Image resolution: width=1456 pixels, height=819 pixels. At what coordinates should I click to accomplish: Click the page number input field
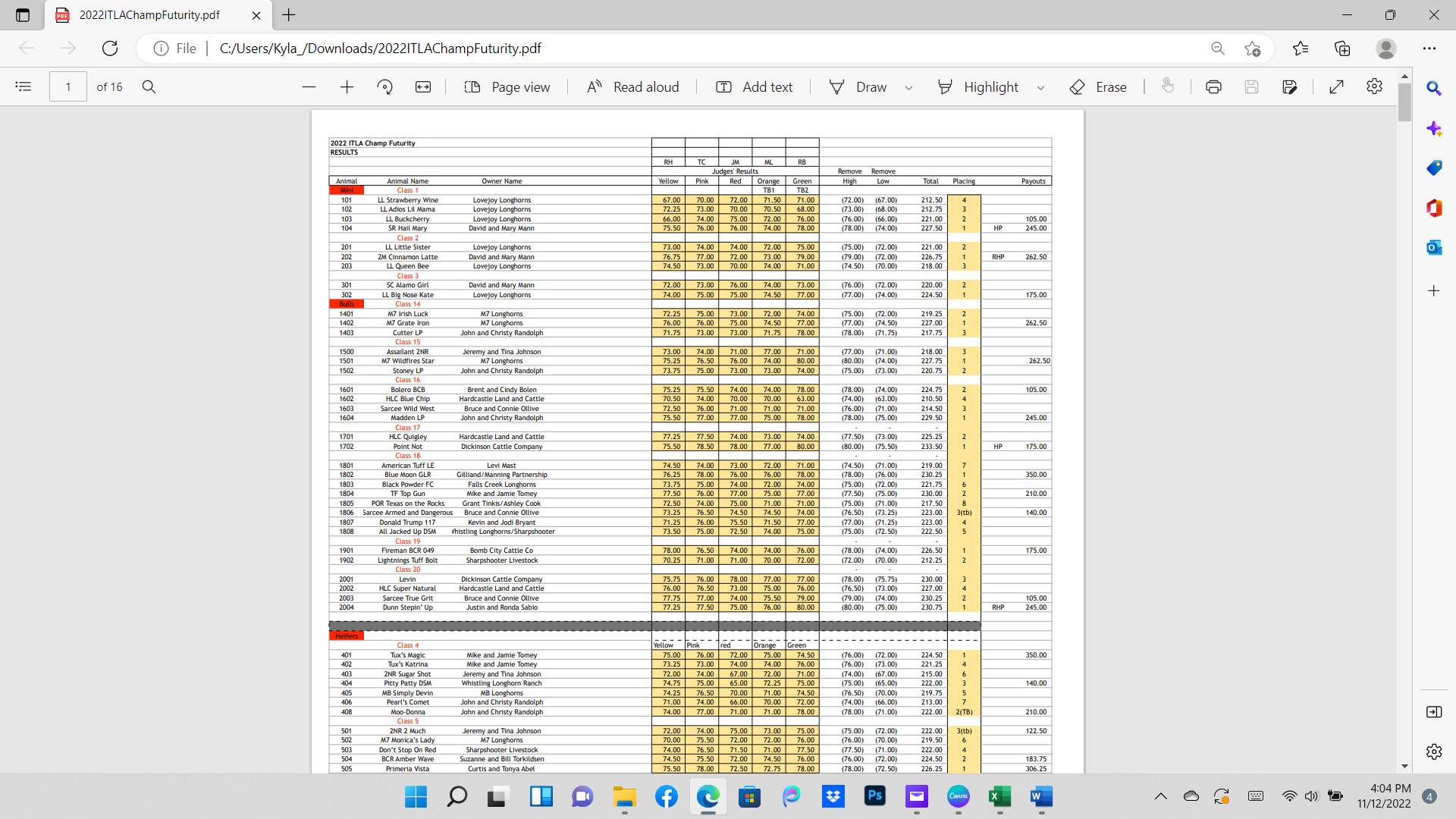tap(68, 87)
